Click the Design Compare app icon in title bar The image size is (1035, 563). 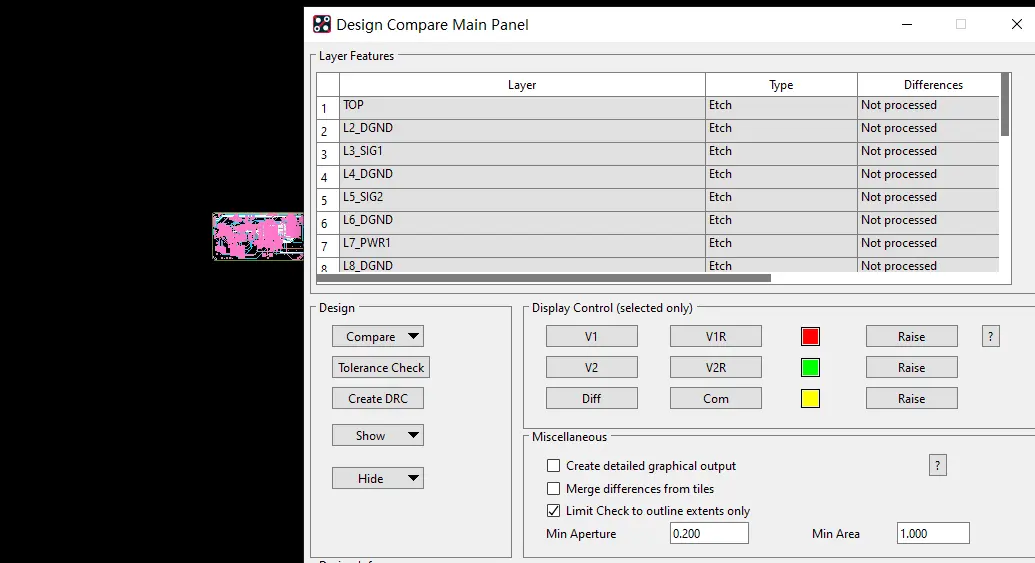point(321,24)
